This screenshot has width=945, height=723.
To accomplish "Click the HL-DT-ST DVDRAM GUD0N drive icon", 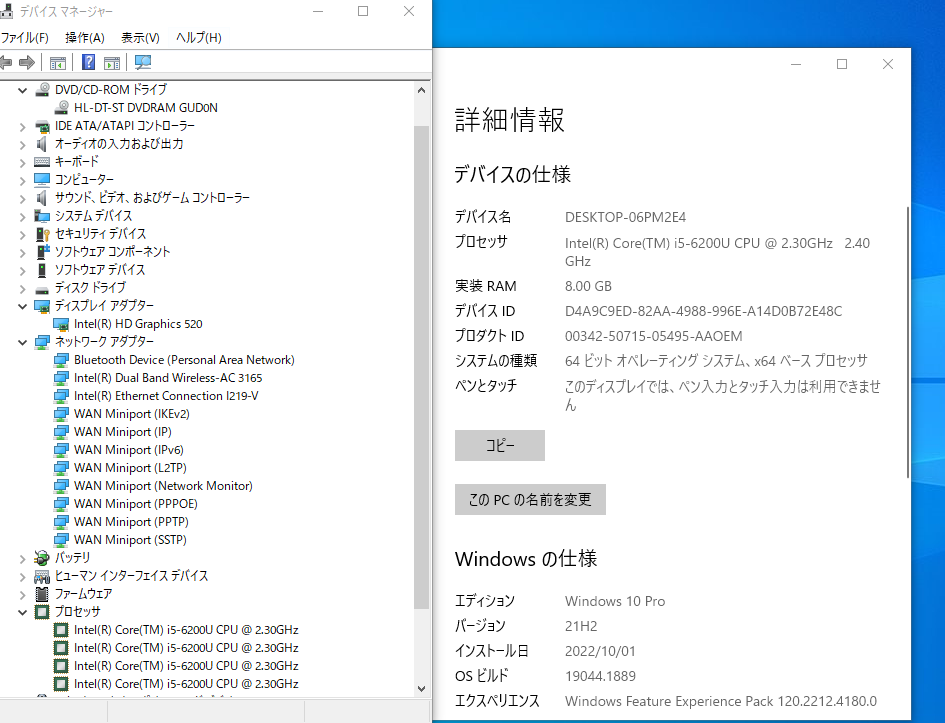I will pos(61,108).
